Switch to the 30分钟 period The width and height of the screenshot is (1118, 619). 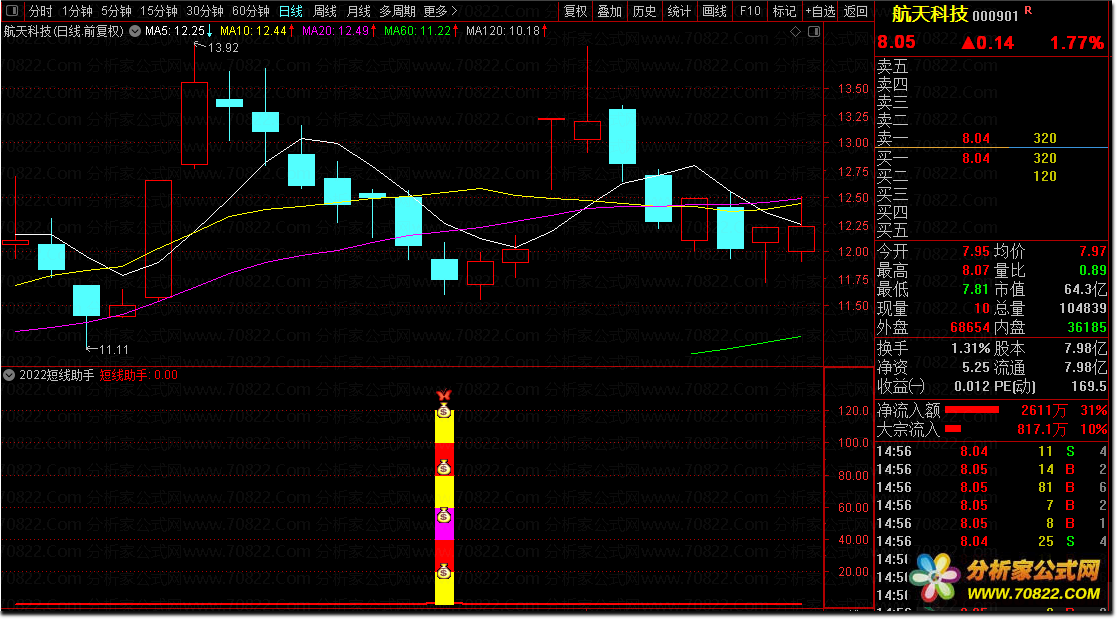pos(205,11)
